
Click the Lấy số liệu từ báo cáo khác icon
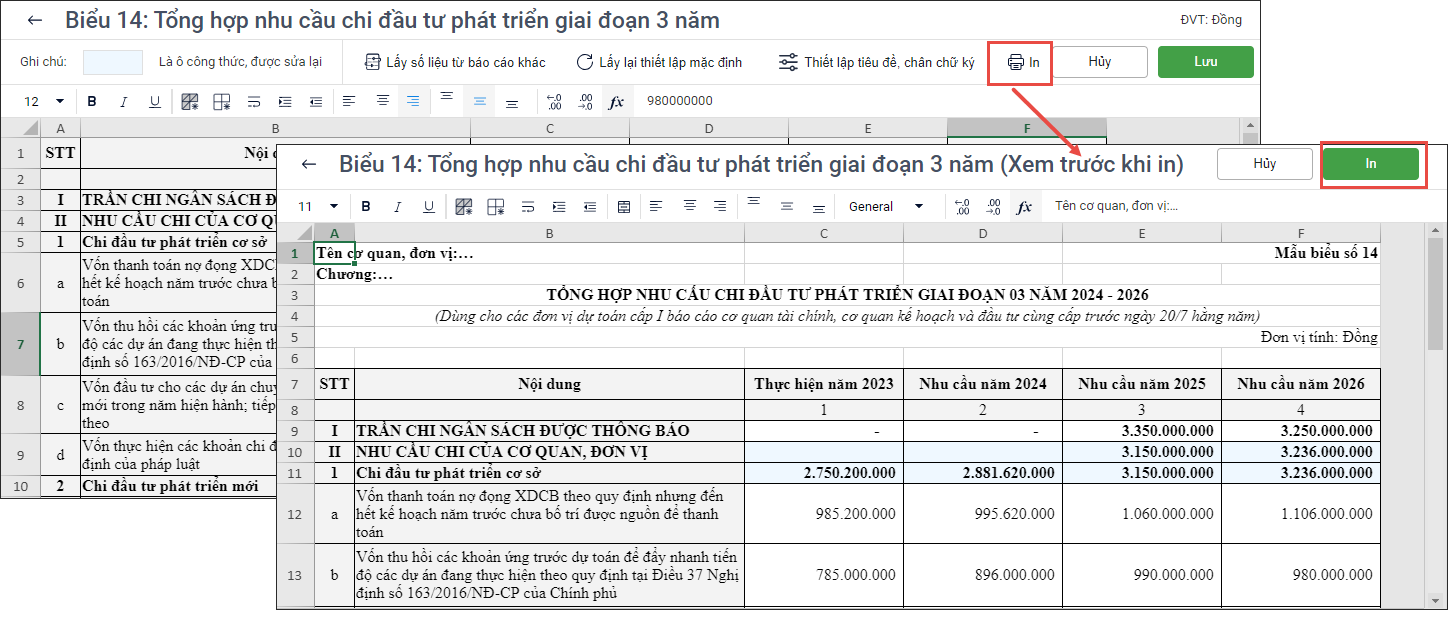click(373, 62)
